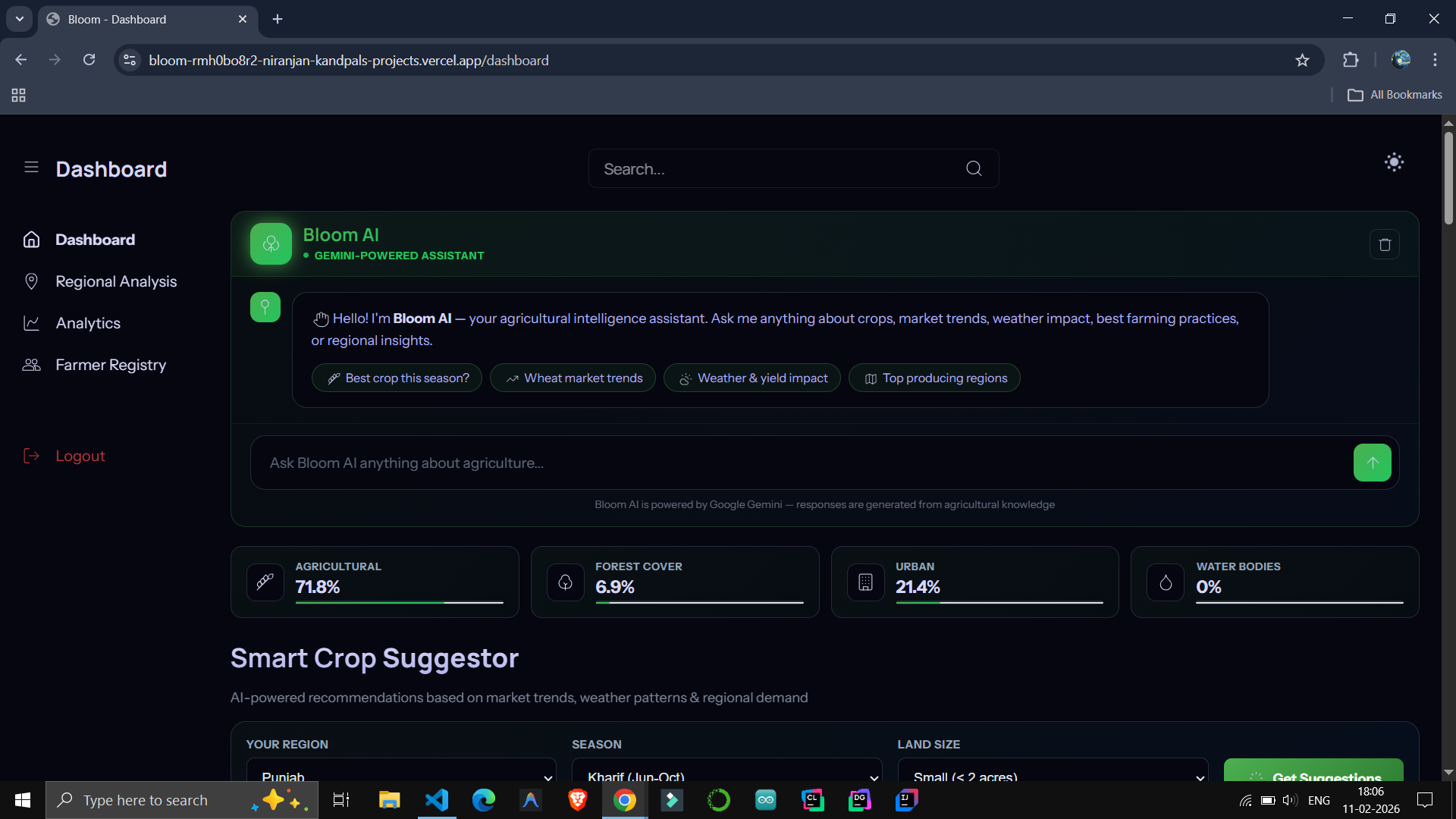Focus the Ask Bloom AI input field

[796, 463]
